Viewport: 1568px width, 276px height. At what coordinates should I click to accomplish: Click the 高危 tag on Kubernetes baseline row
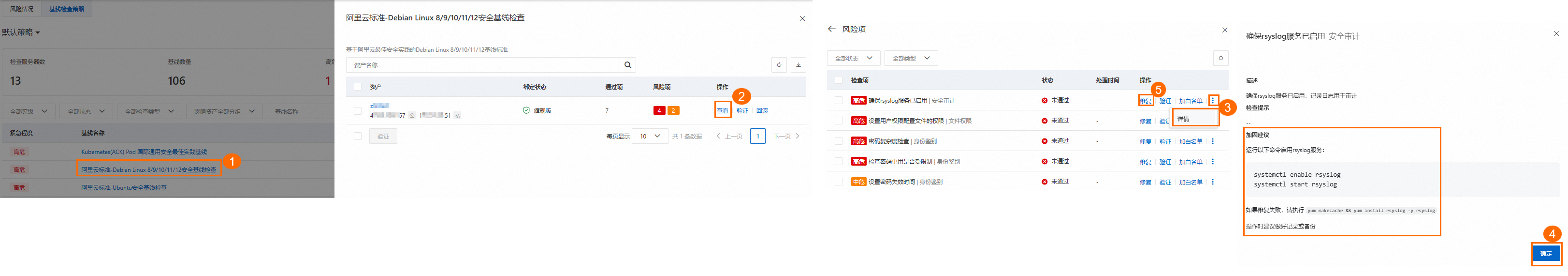click(19, 152)
